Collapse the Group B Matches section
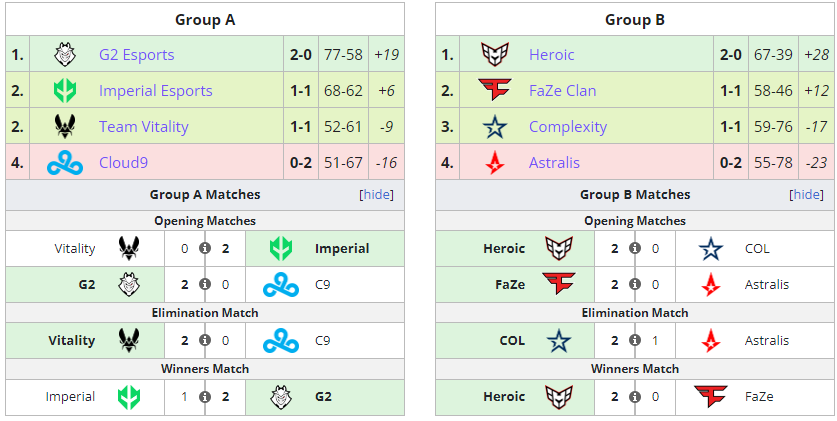Image resolution: width=837 pixels, height=421 pixels. point(807,195)
